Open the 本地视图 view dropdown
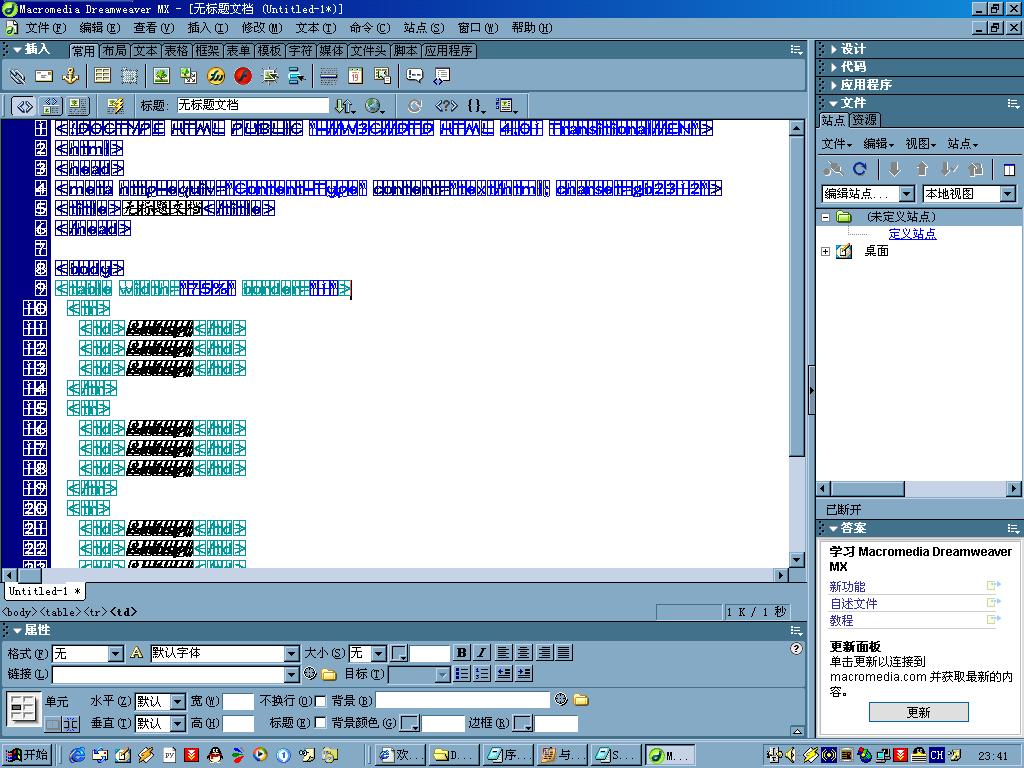Image resolution: width=1024 pixels, height=768 pixels. pos(1008,194)
